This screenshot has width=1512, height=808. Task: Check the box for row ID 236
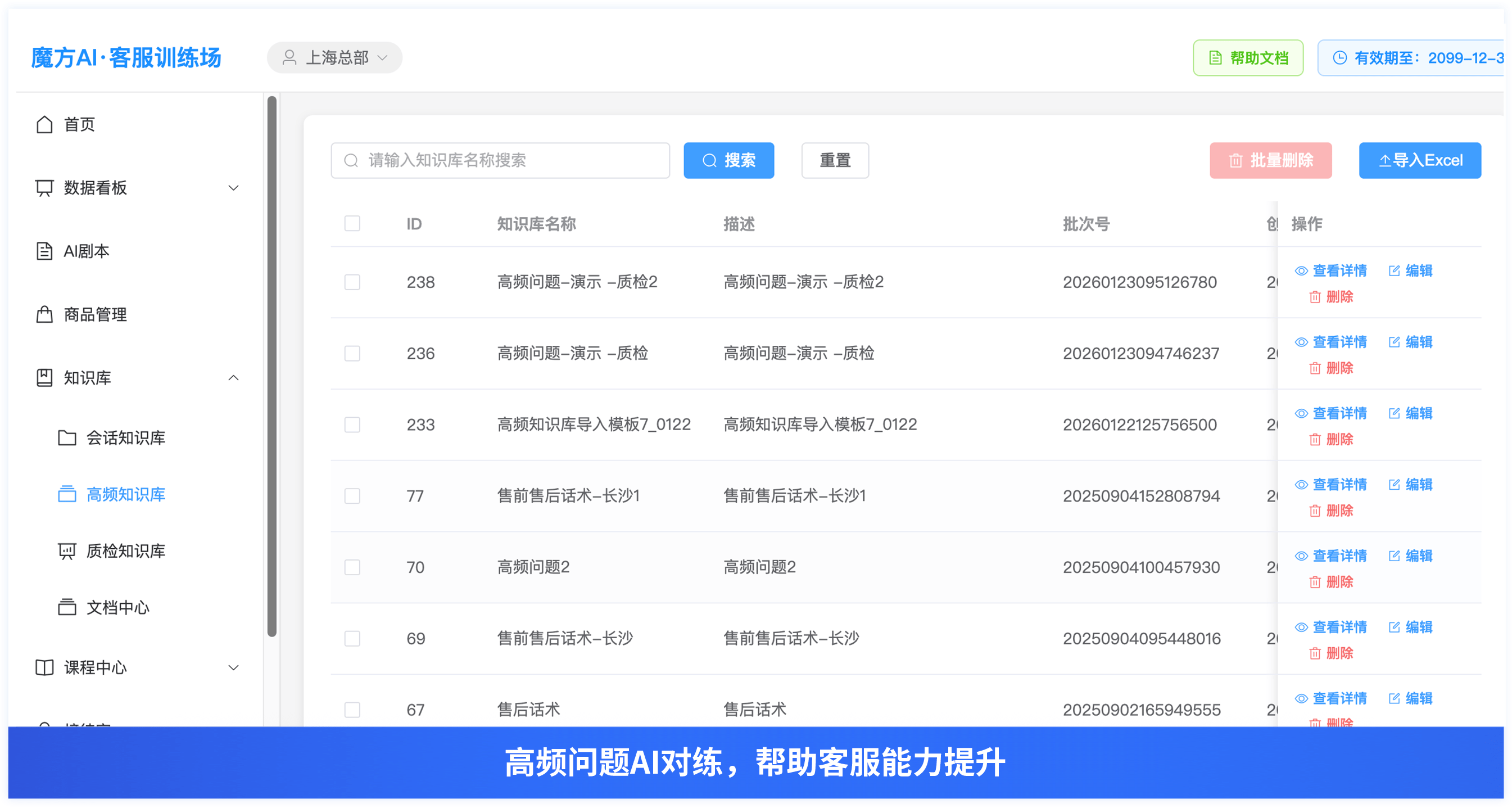[x=352, y=354]
